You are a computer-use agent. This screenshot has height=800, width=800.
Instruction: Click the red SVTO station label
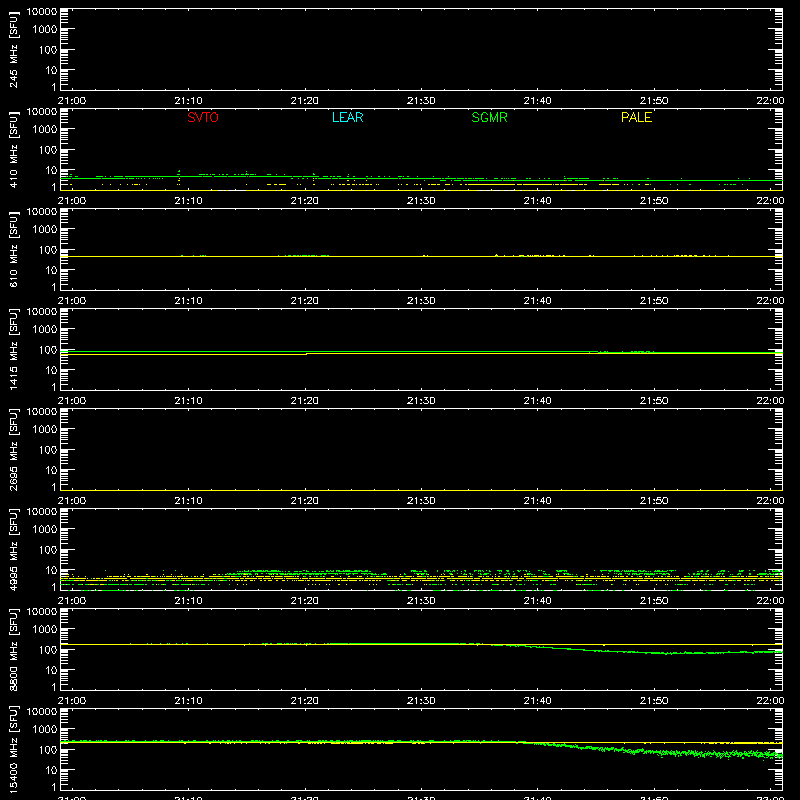tap(203, 117)
